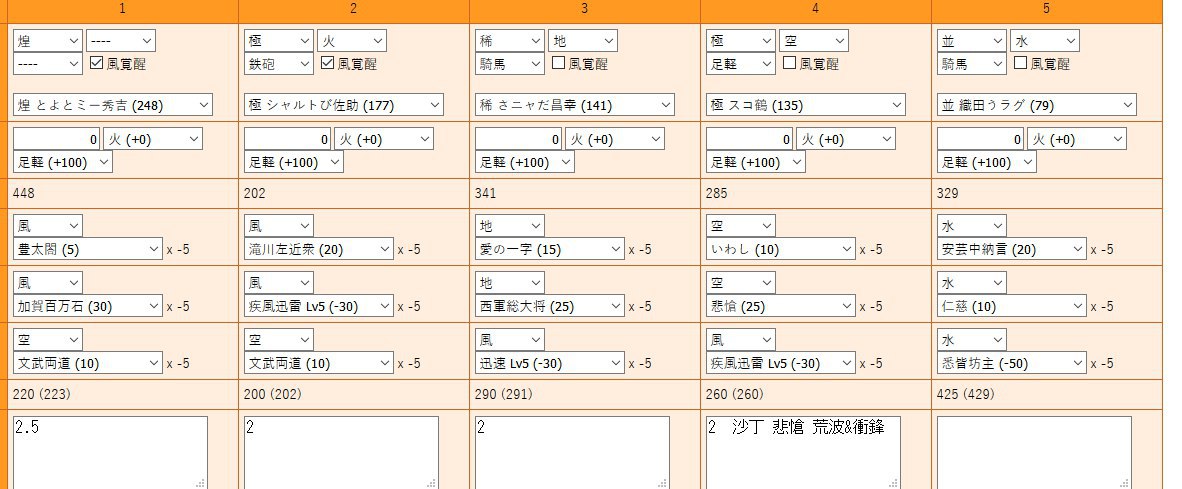The height and width of the screenshot is (489, 1182).
Task: Uncheck 風覚醒 checkbox in column 1
Action: click(x=96, y=63)
